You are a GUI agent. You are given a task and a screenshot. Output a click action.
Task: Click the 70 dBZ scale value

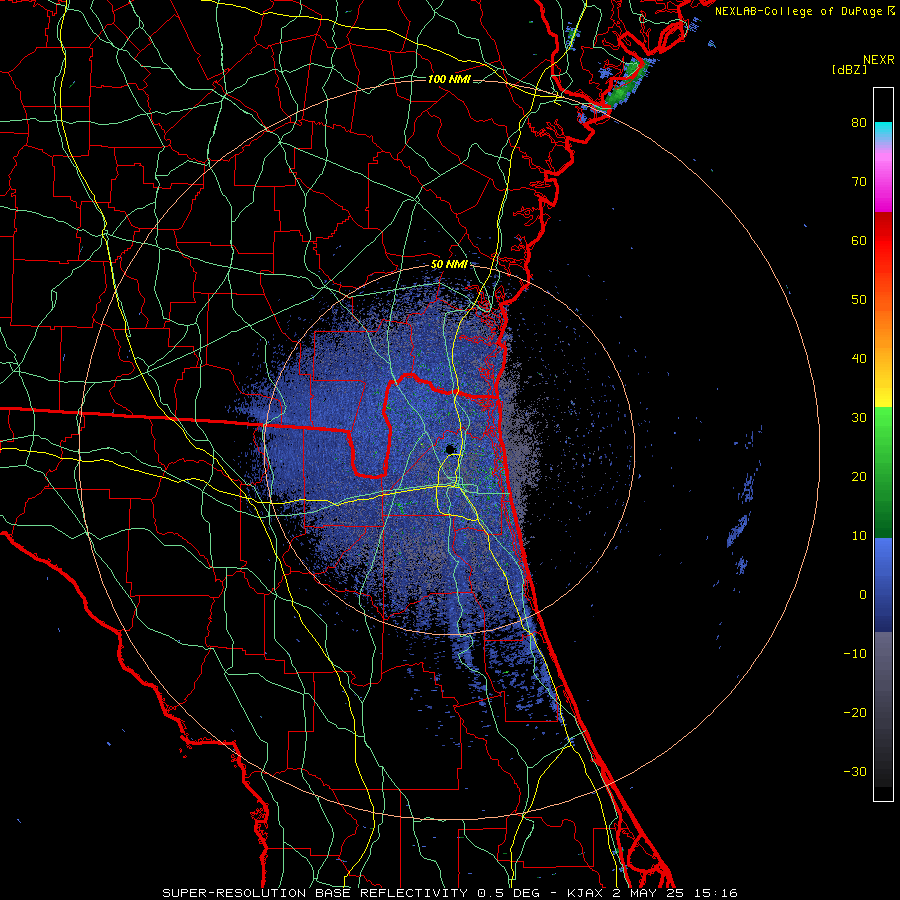click(859, 182)
